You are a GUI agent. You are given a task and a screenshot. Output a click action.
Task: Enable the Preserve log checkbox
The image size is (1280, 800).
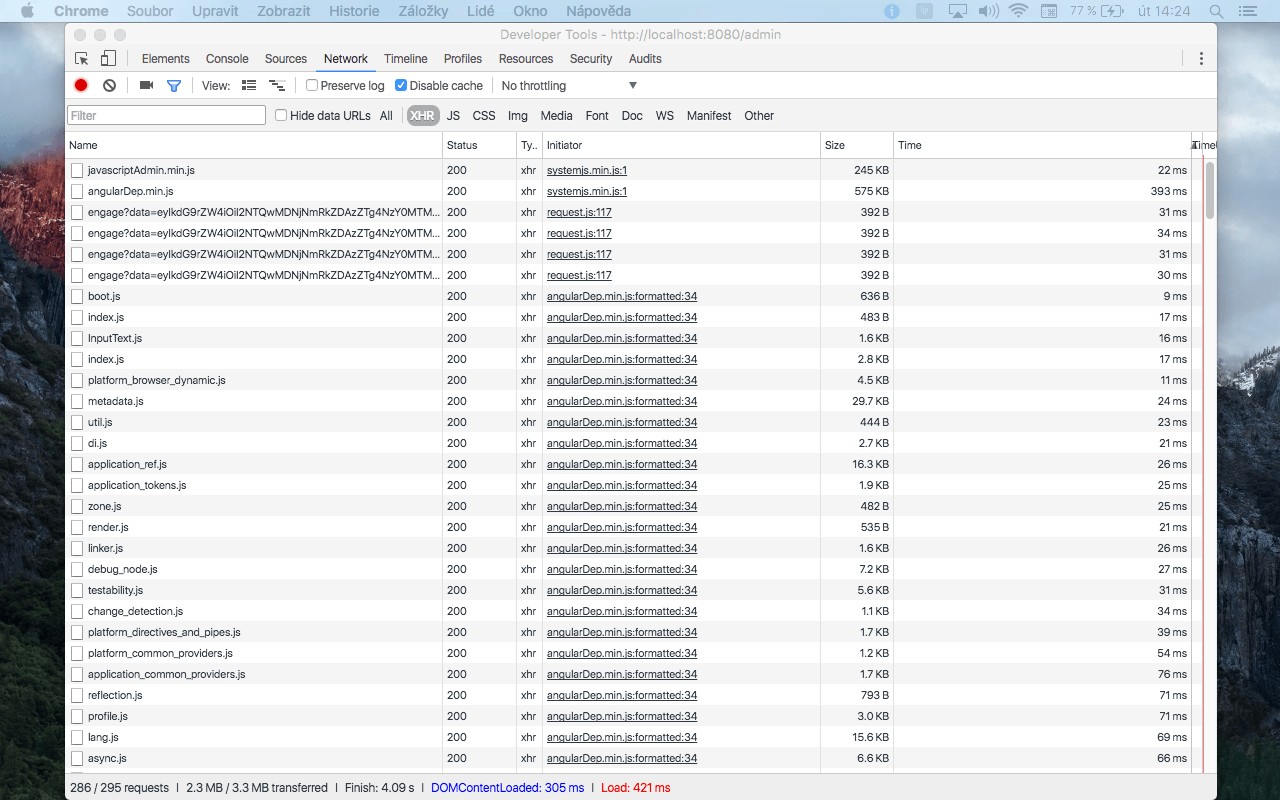(312, 86)
